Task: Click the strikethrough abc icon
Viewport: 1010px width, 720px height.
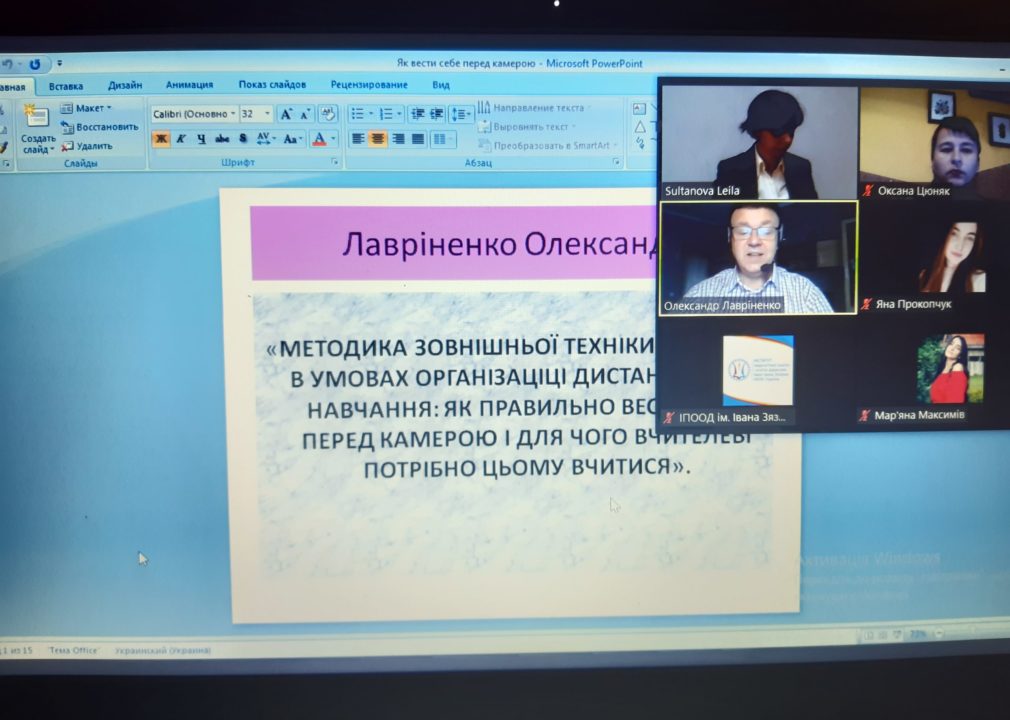Action: (222, 138)
